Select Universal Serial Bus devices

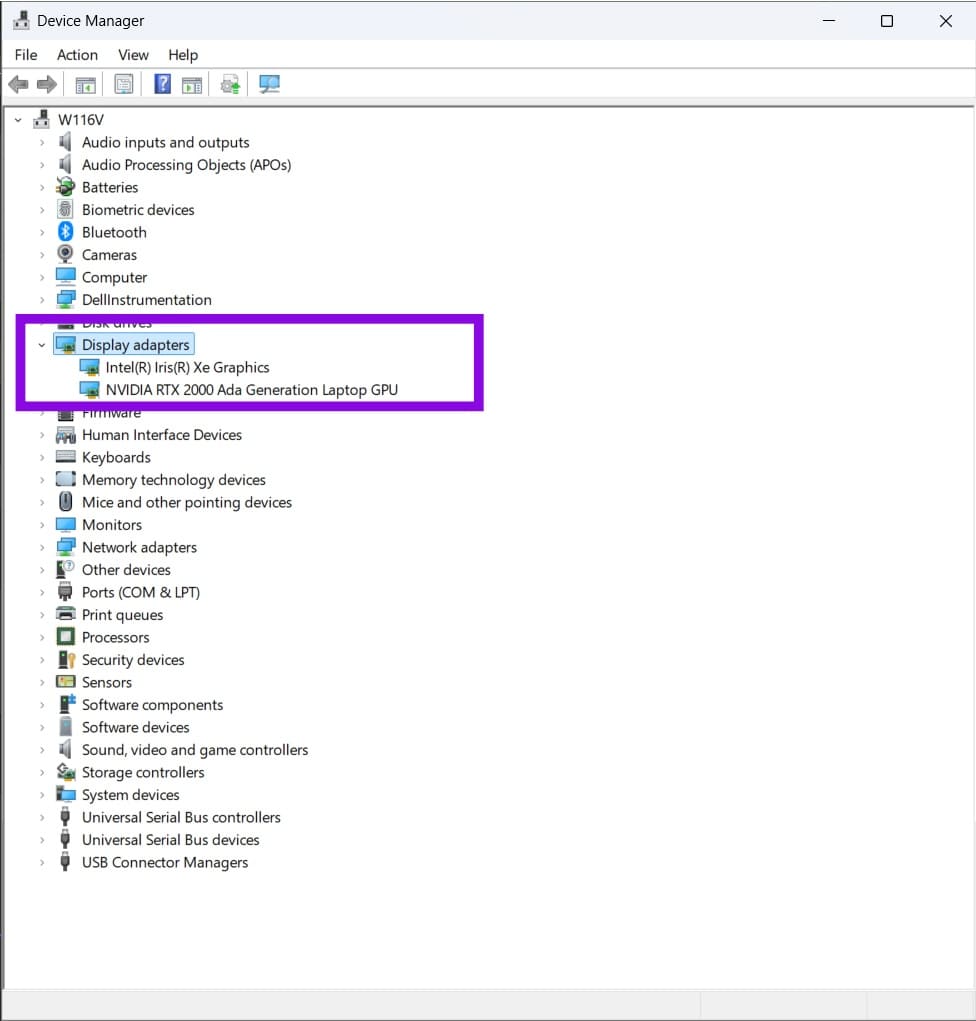[x=171, y=840]
